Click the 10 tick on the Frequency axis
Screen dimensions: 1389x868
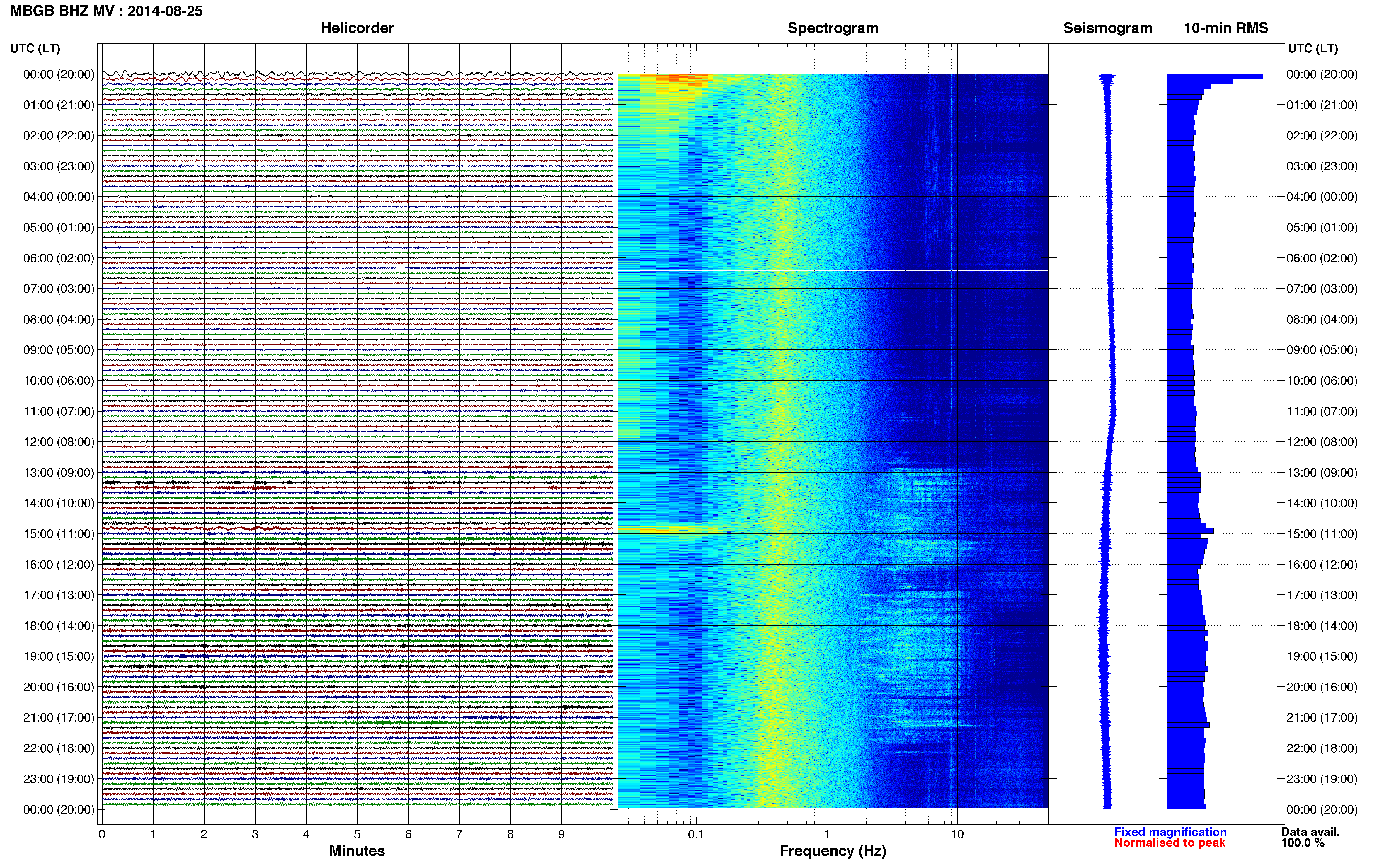click(957, 834)
